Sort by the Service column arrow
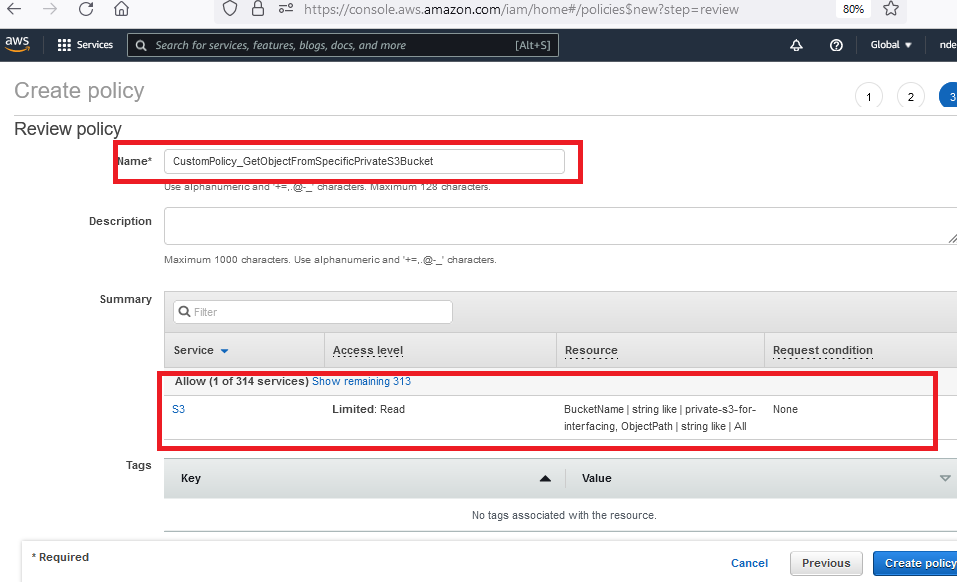957x585 pixels. coord(224,351)
